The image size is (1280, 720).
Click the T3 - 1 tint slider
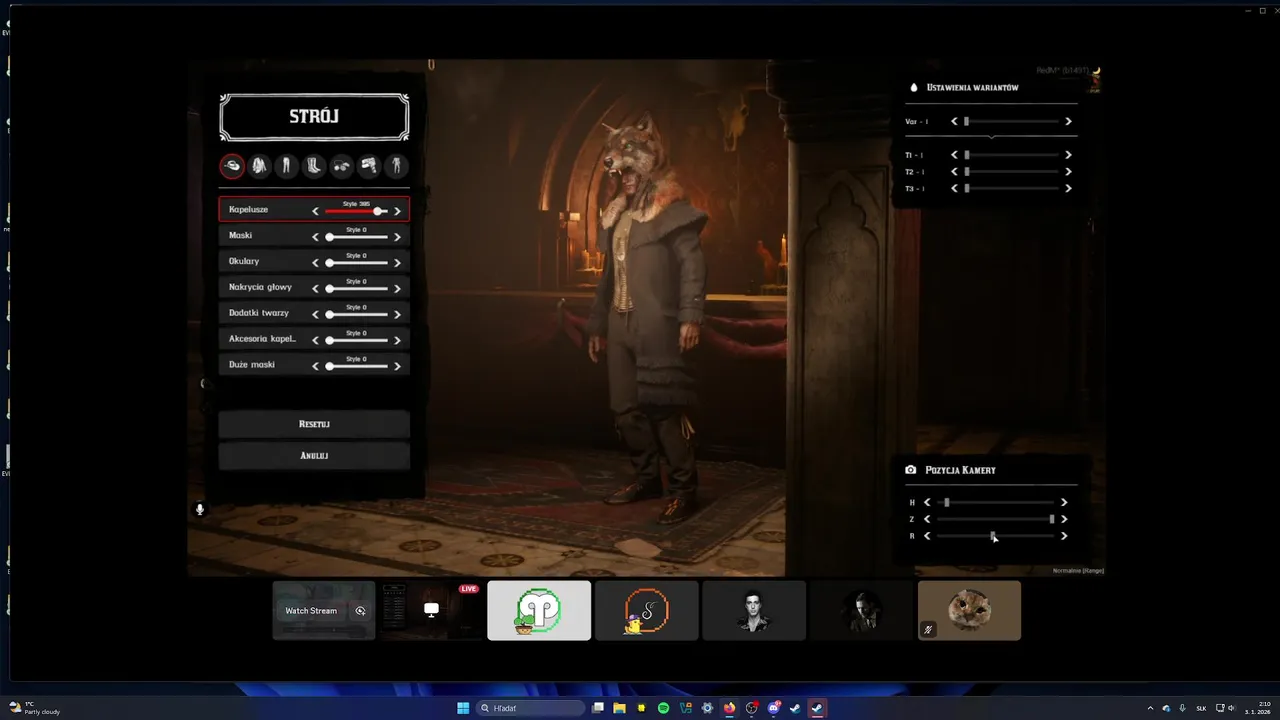1011,188
